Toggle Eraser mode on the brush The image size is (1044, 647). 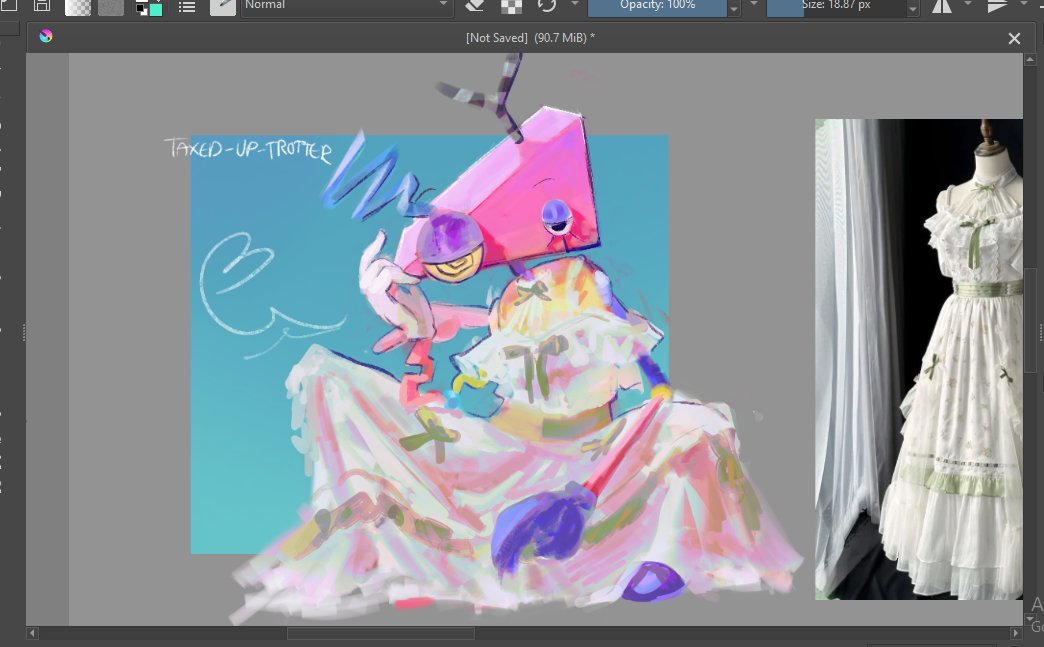(474, 5)
